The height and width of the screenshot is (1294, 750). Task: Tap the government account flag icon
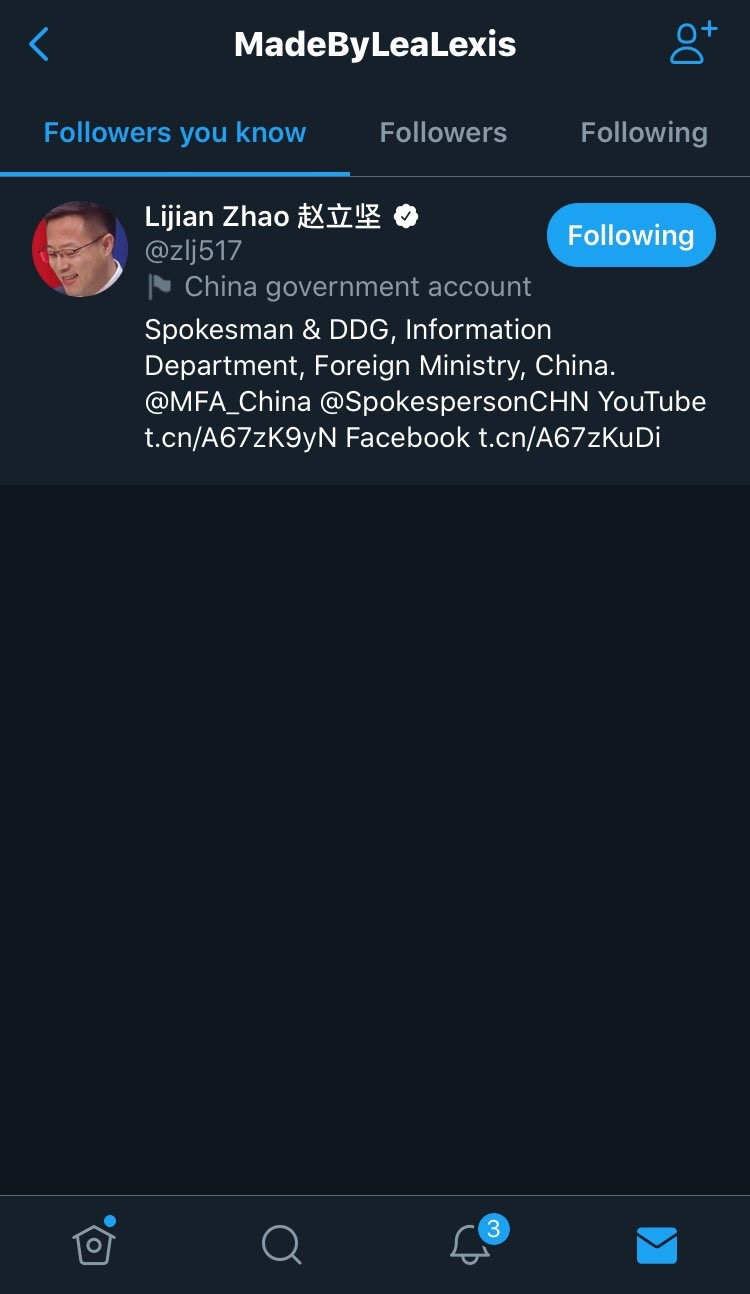[x=159, y=287]
